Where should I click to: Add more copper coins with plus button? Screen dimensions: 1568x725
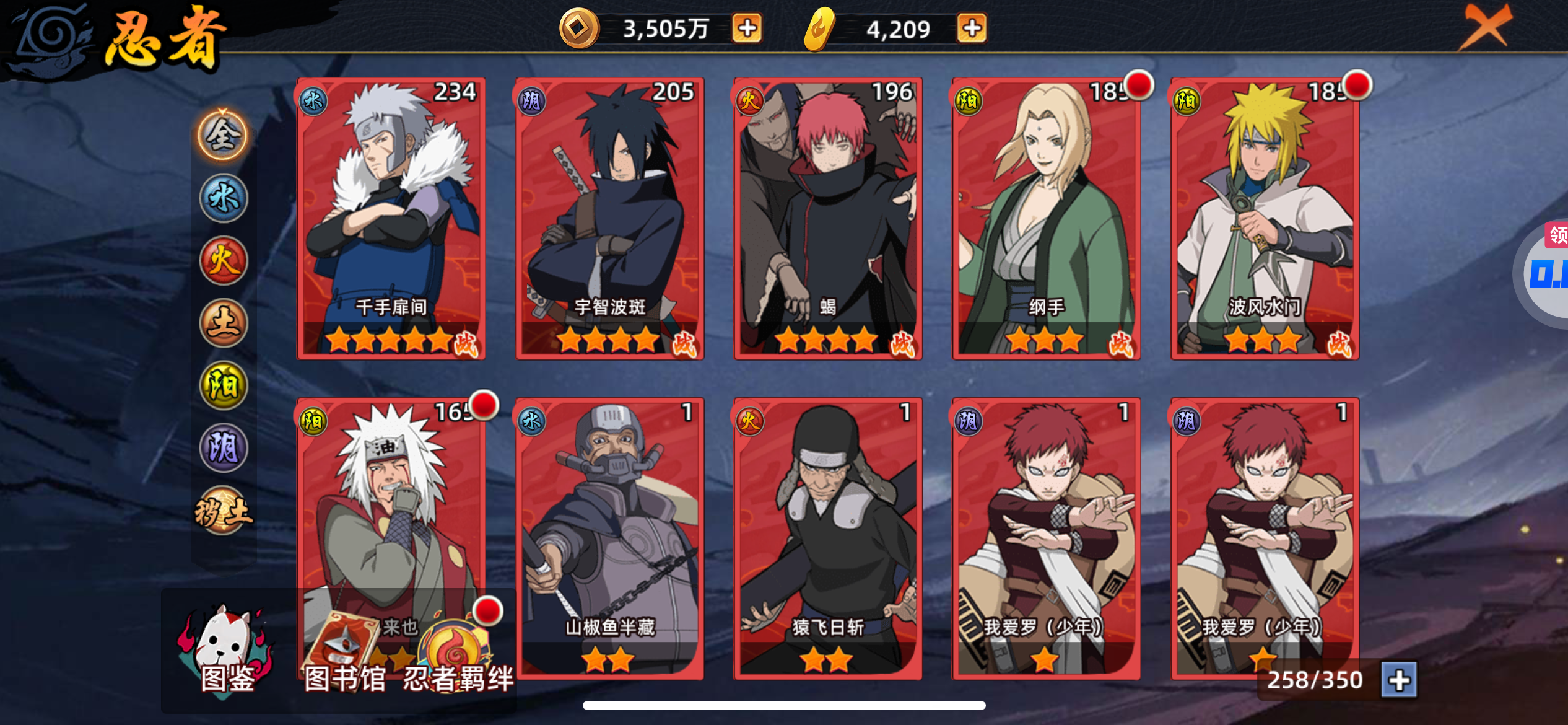747,29
